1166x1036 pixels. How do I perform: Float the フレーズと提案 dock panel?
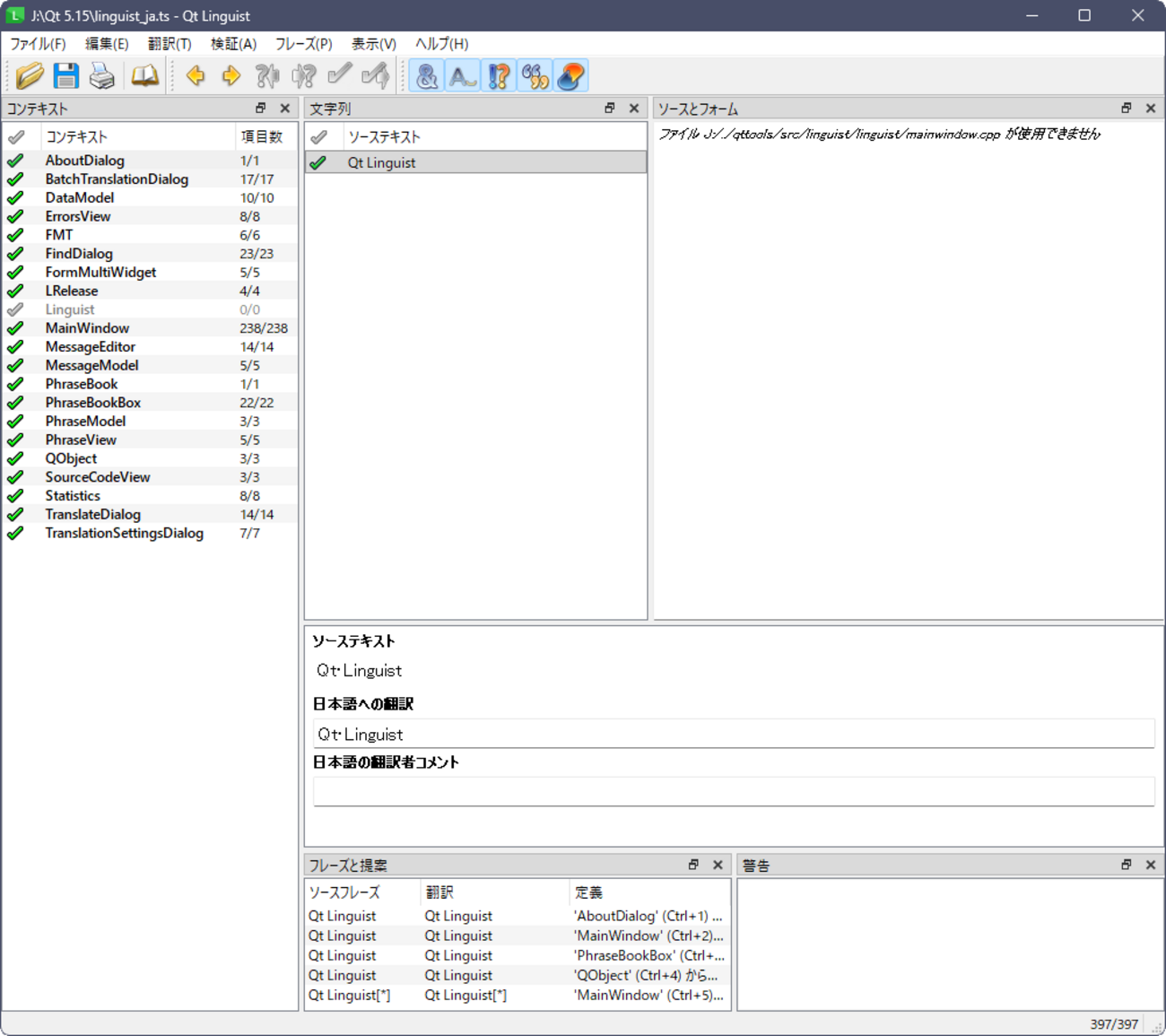[x=693, y=865]
